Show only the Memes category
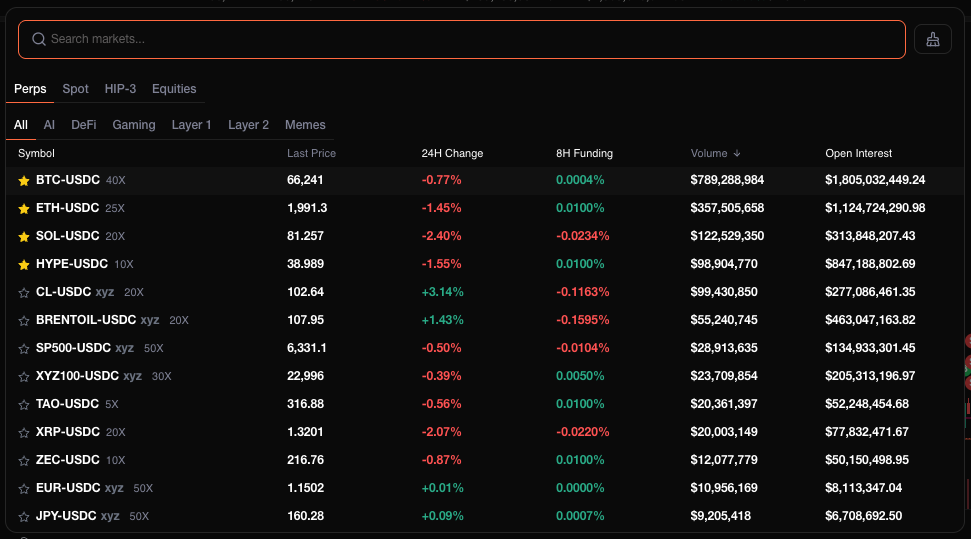Screen dimensions: 971x539 [x=305, y=125]
